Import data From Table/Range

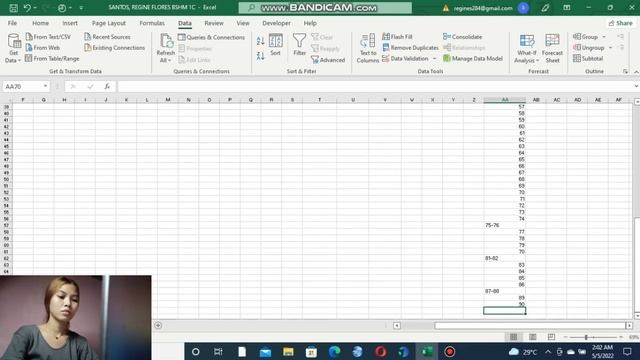point(52,59)
